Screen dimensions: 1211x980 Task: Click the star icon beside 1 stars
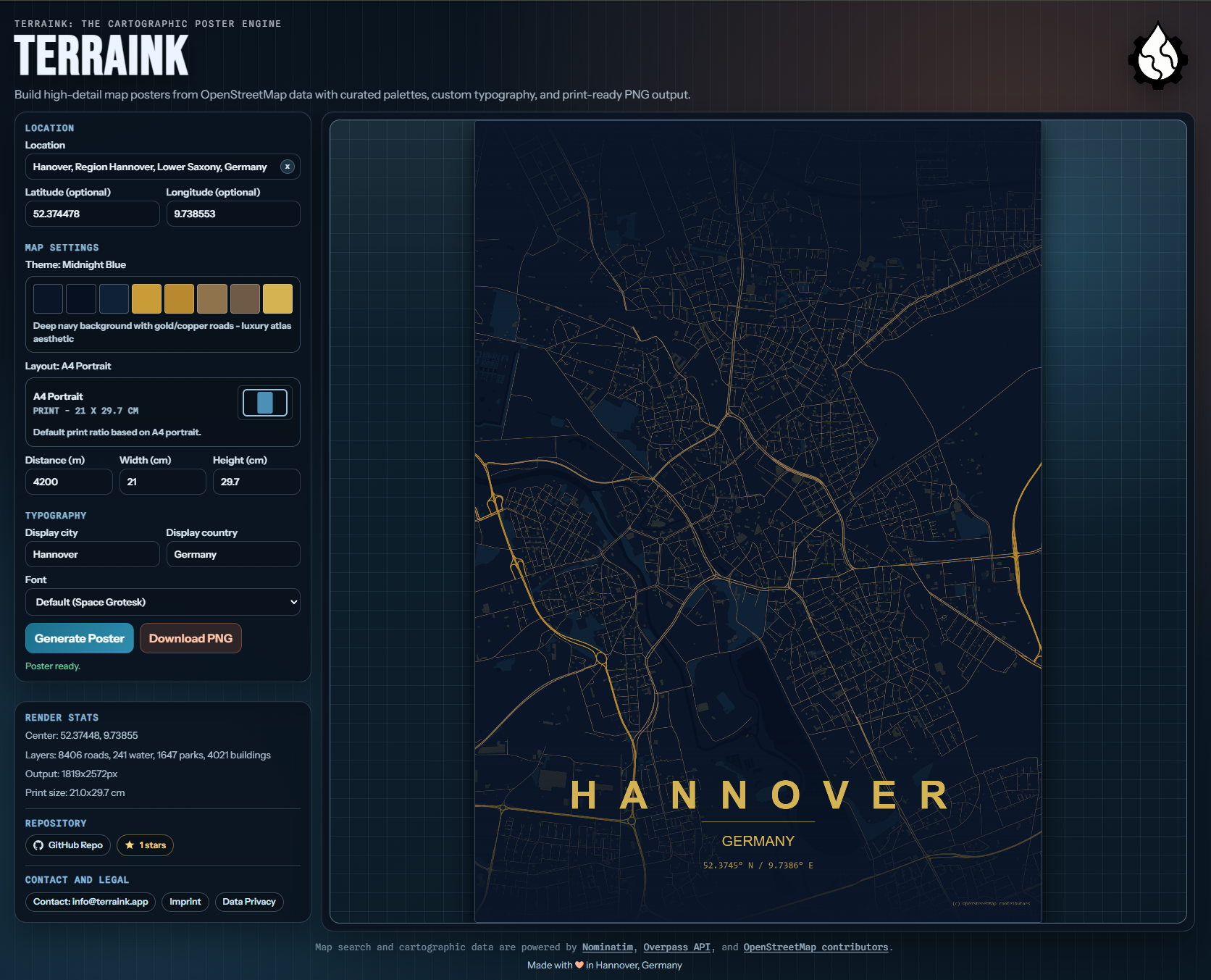point(130,845)
